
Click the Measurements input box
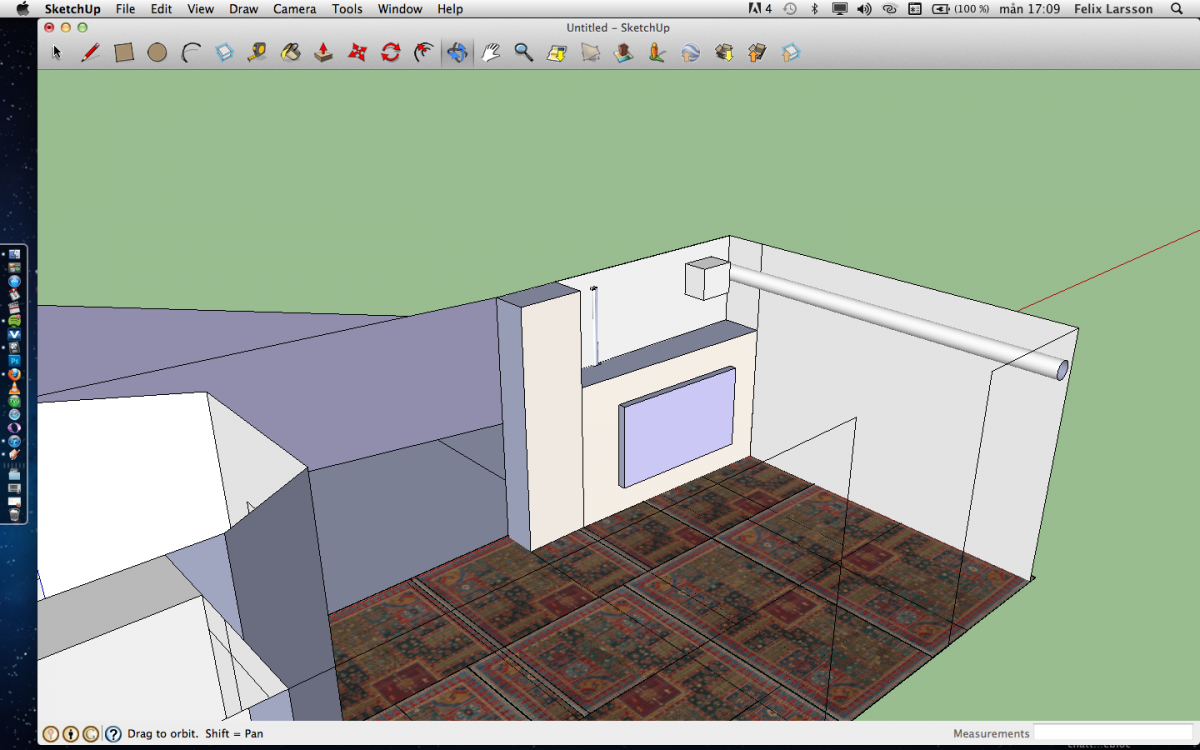click(x=1112, y=734)
